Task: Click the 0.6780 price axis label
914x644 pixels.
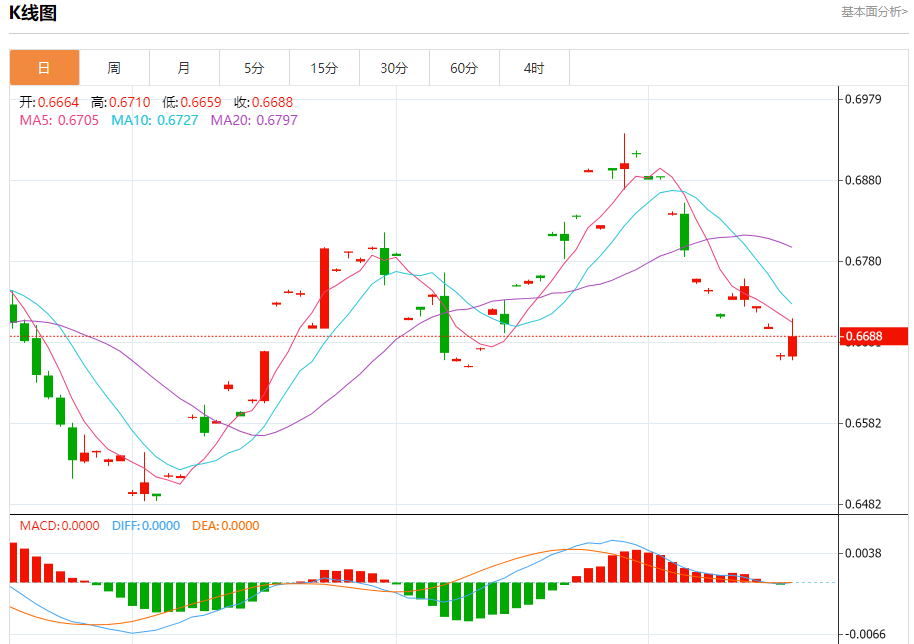Action: point(863,261)
